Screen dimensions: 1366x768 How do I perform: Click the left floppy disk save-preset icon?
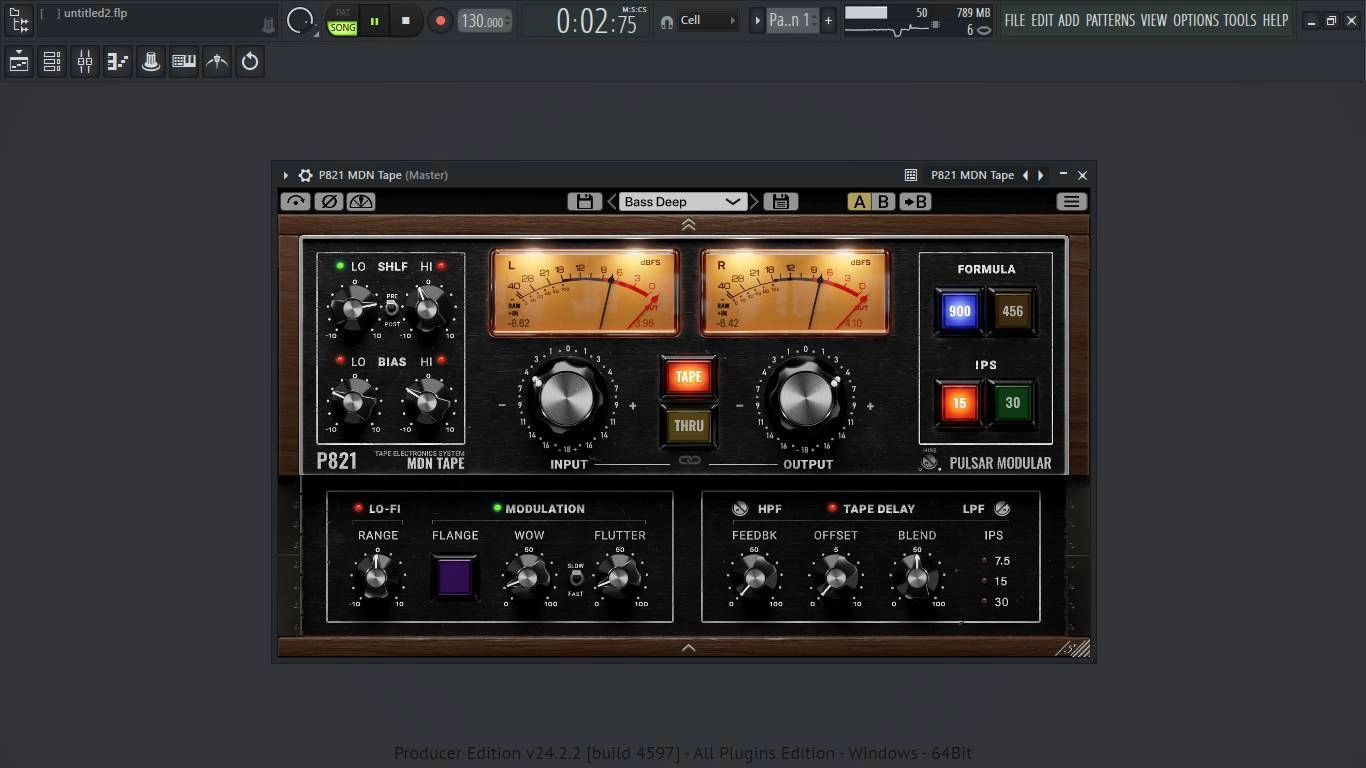[x=585, y=201]
